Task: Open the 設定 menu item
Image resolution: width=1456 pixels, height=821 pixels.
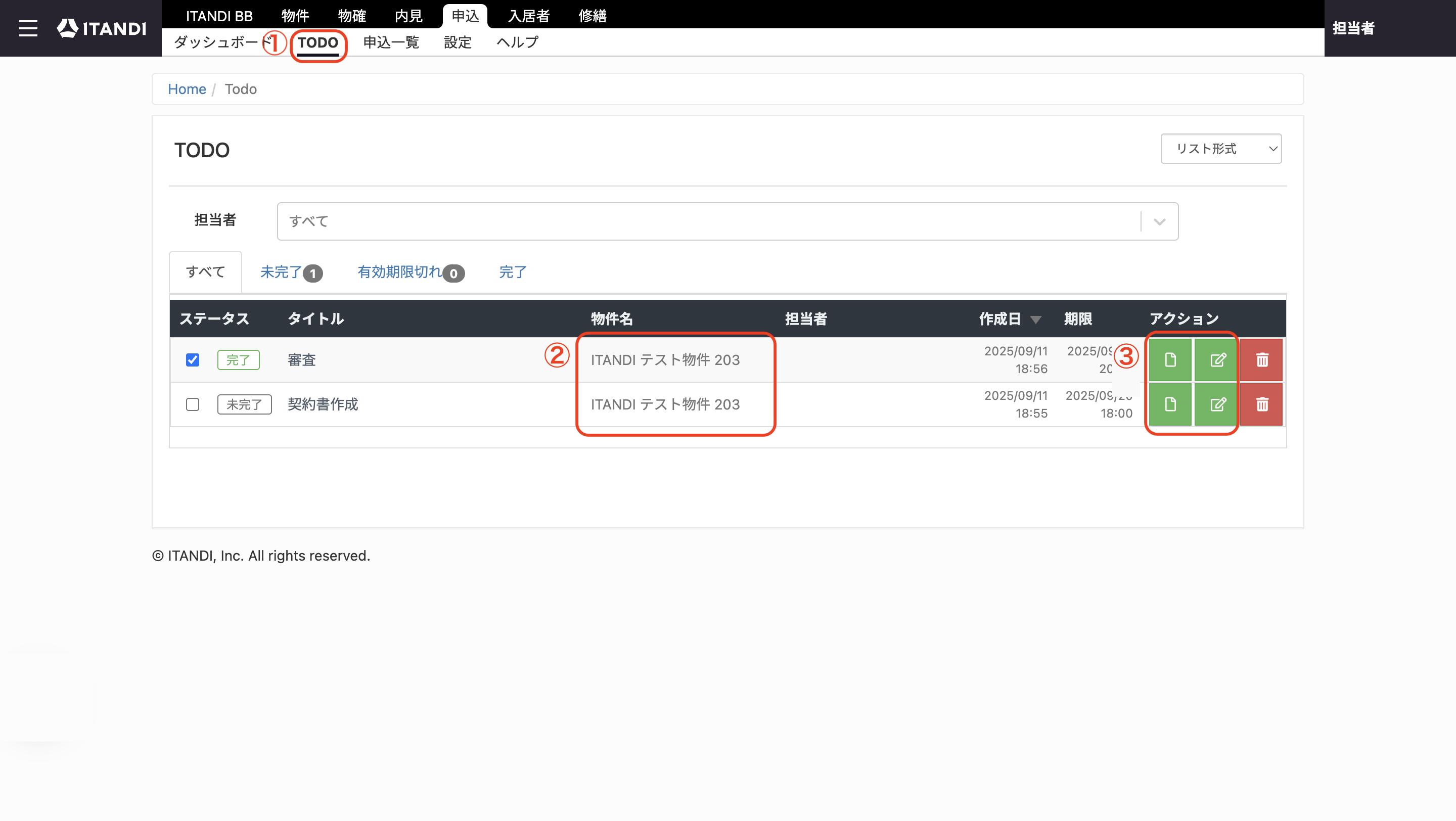Action: [457, 42]
